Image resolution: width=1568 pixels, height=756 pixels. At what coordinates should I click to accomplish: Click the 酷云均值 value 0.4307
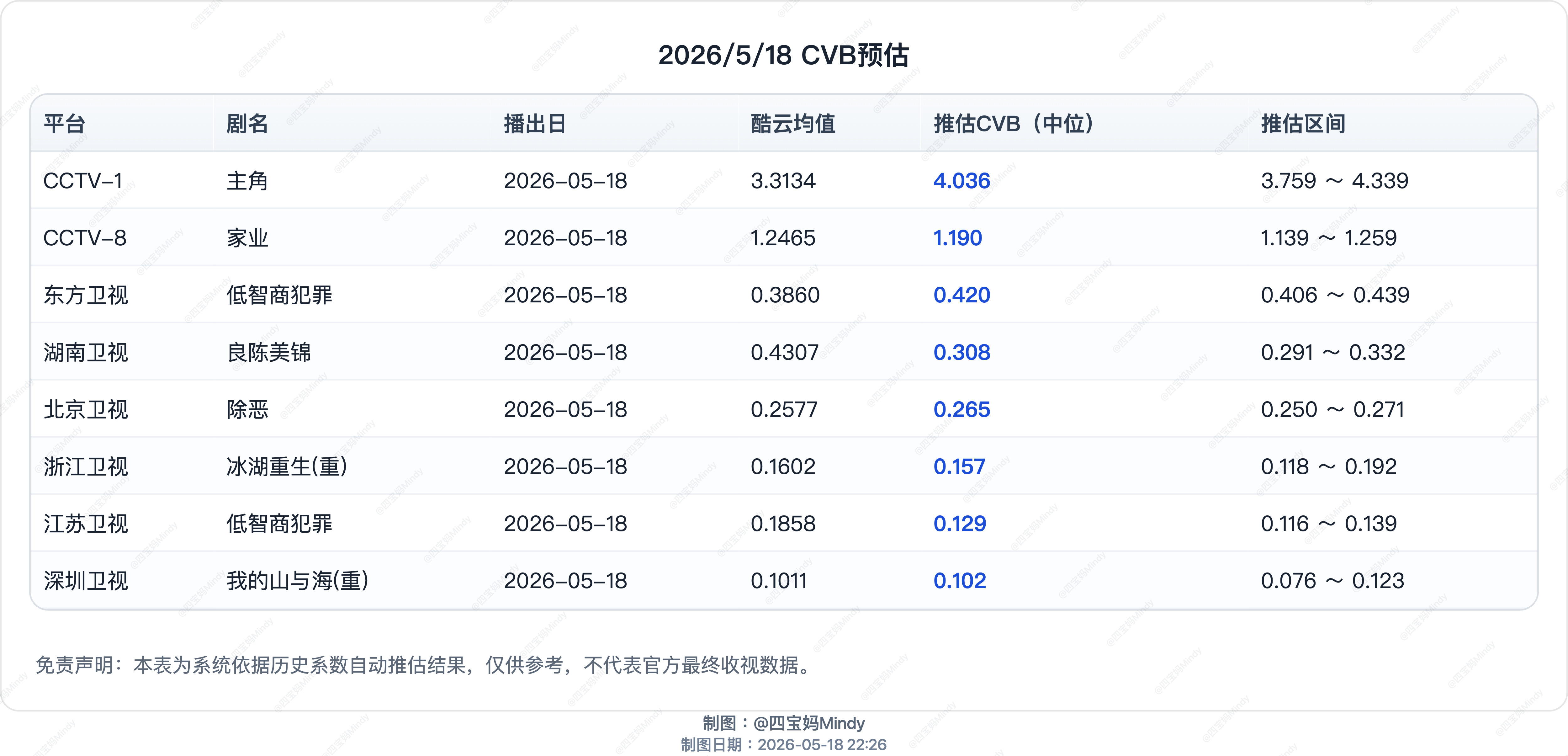click(x=785, y=353)
